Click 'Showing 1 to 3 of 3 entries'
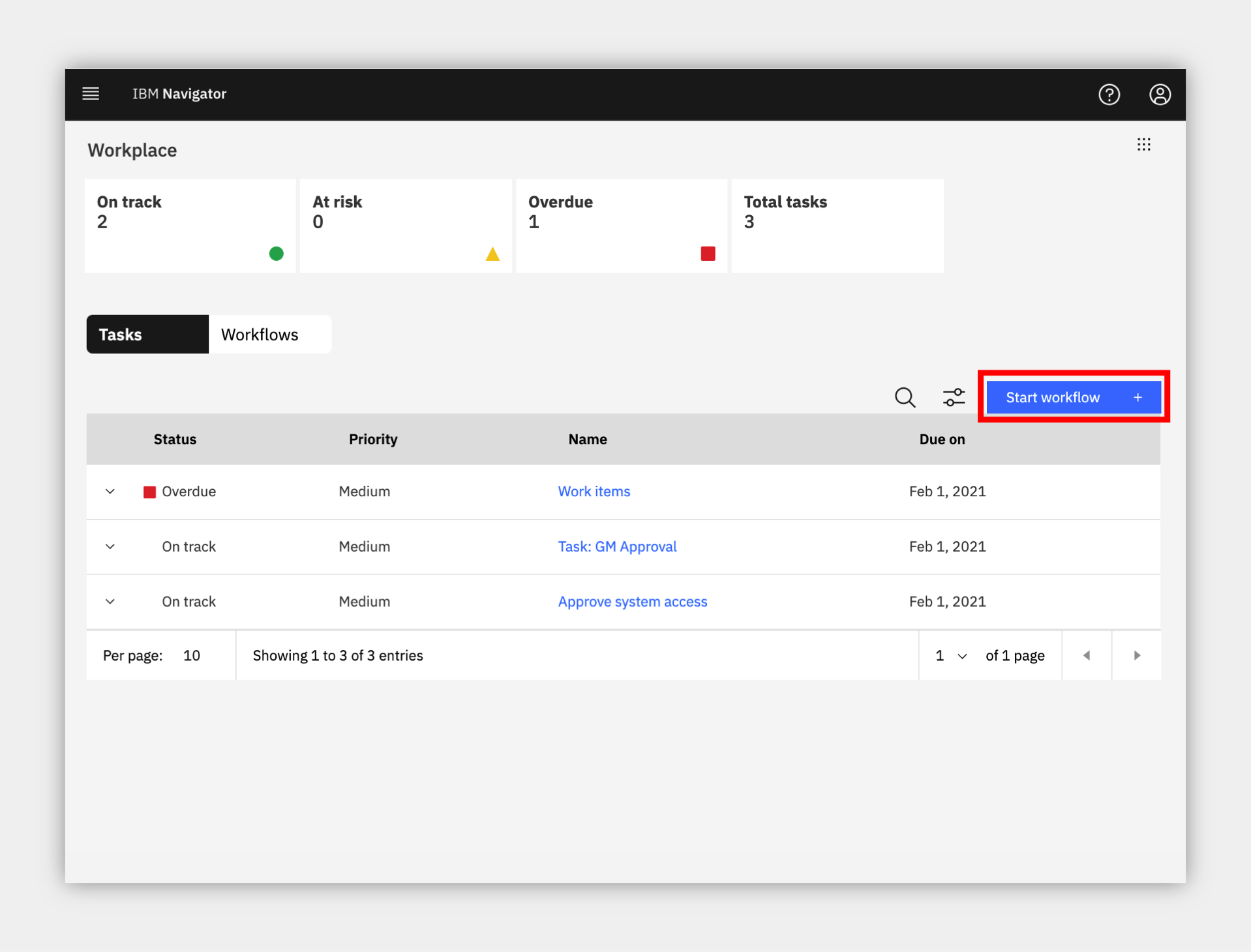This screenshot has height=952, width=1251. click(x=338, y=655)
